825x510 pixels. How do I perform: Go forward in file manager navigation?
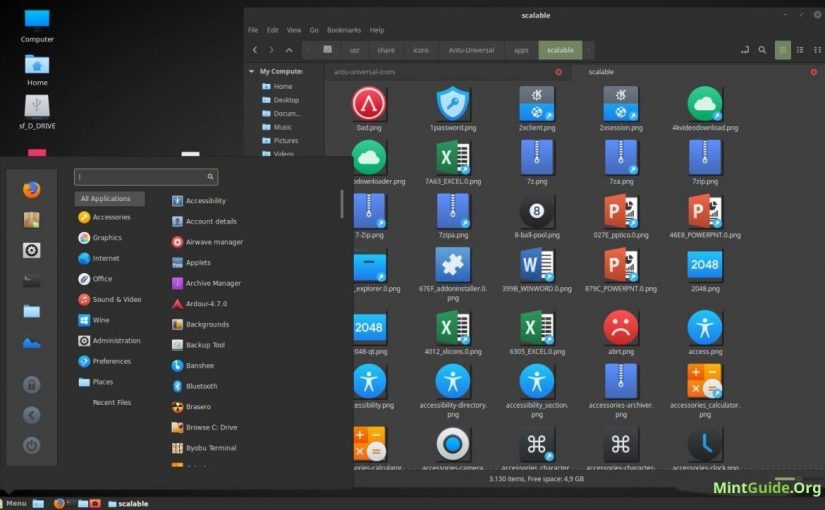coord(271,50)
